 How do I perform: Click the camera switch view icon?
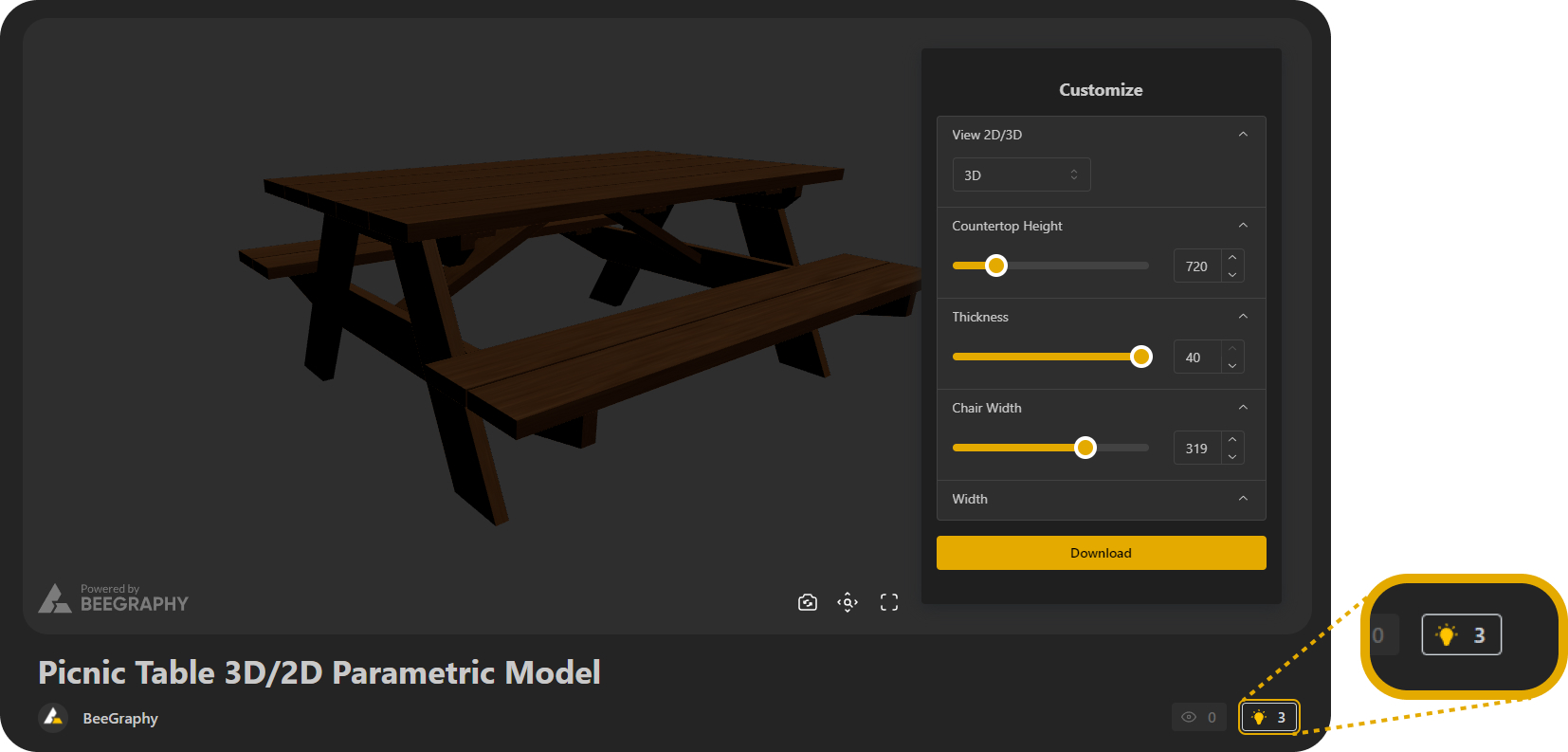pyautogui.click(x=808, y=602)
